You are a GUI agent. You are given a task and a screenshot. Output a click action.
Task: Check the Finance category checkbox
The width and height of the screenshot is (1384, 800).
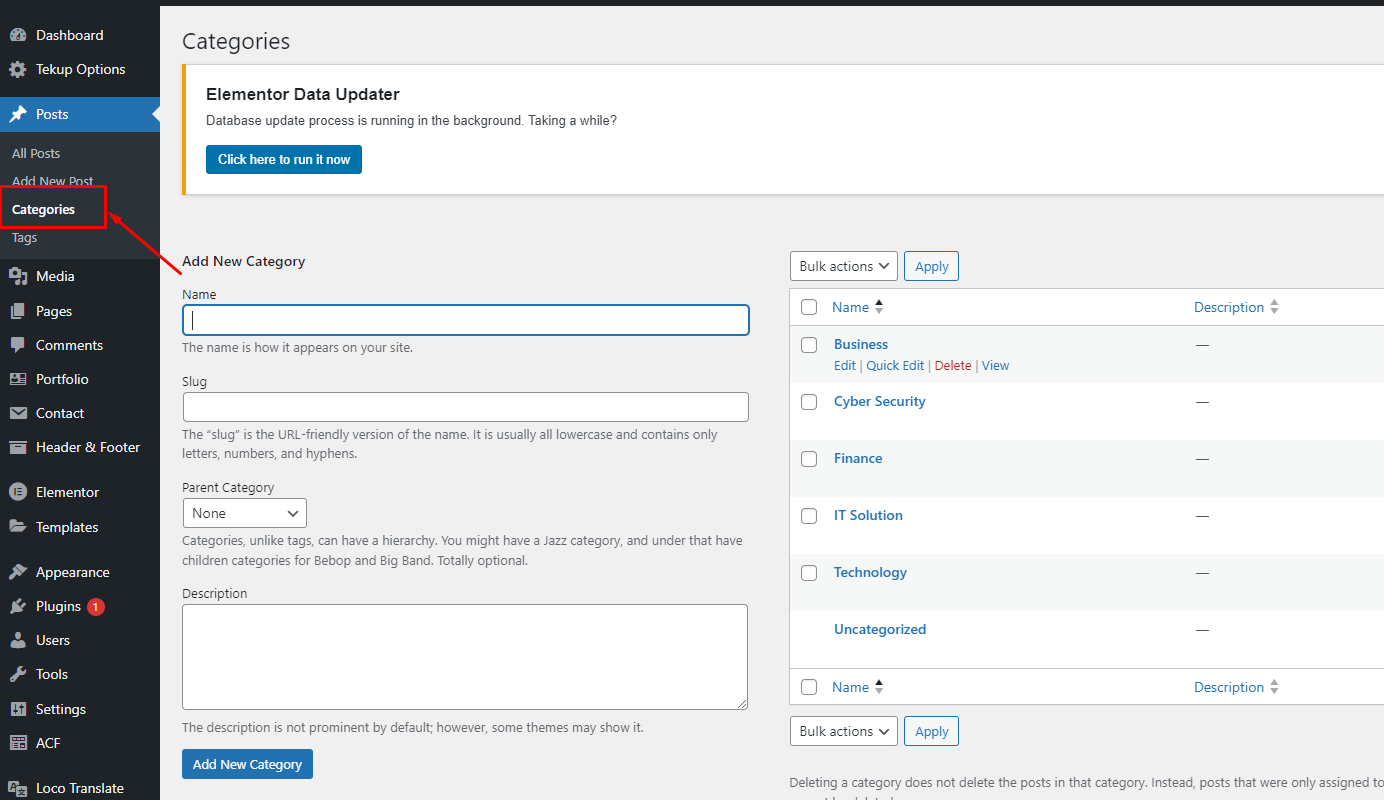810,459
